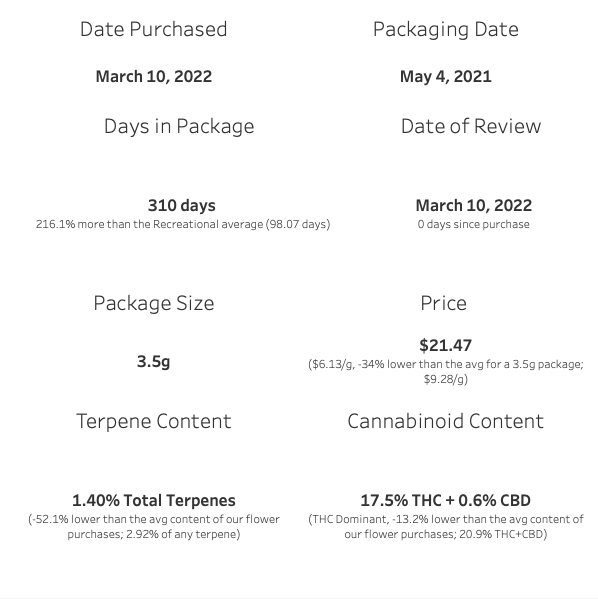Click the Package Size heading
The width and height of the screenshot is (598, 599).
pos(154,303)
